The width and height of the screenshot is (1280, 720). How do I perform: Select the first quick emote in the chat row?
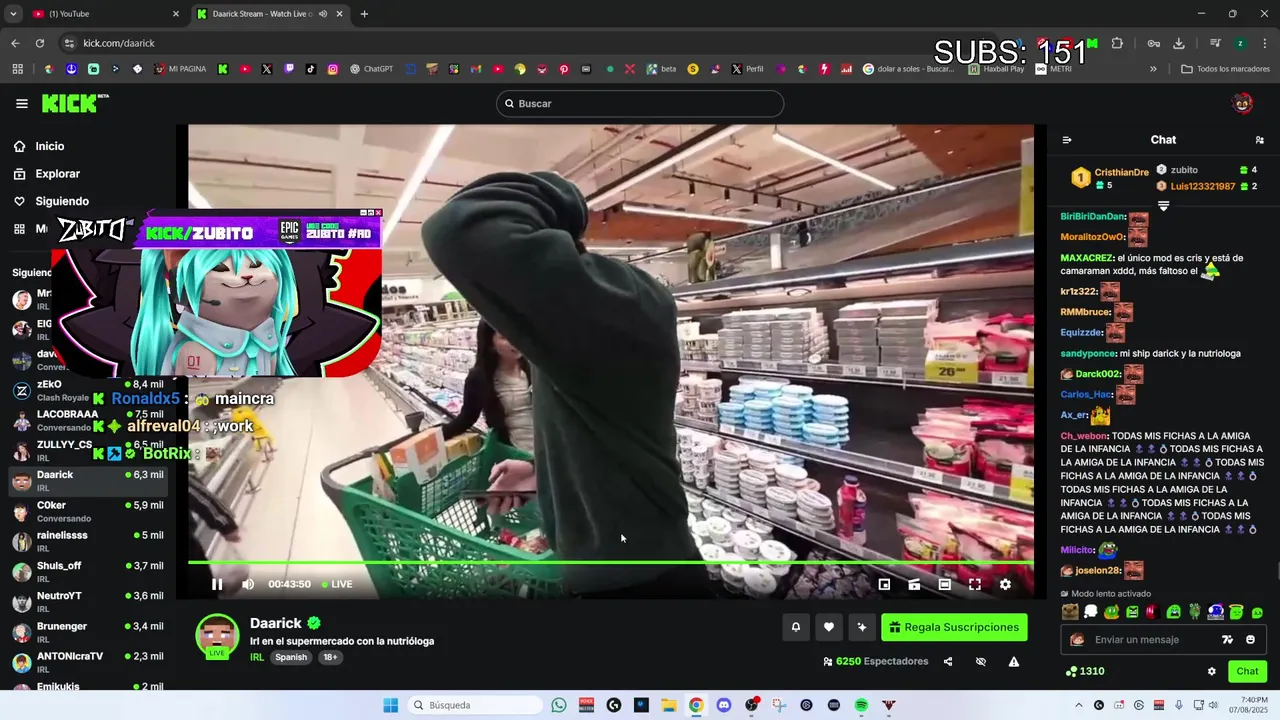coord(1070,612)
